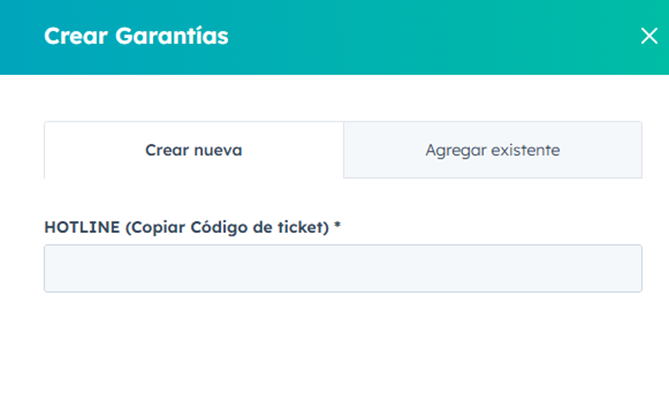
Task: Click the Crear Garantías title text
Action: click(136, 37)
